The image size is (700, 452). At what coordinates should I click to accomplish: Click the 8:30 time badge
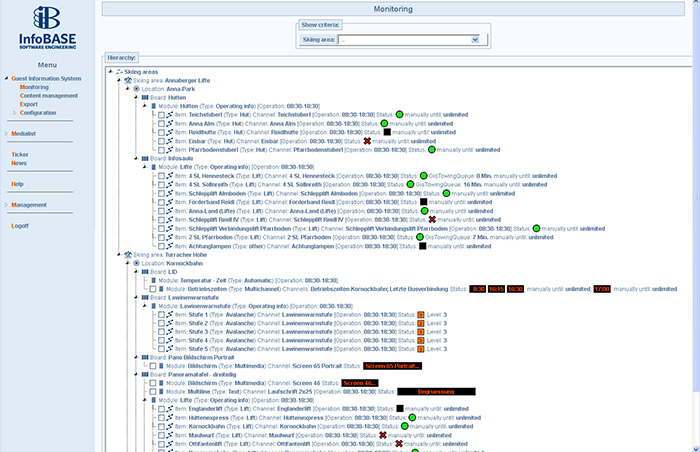click(478, 289)
